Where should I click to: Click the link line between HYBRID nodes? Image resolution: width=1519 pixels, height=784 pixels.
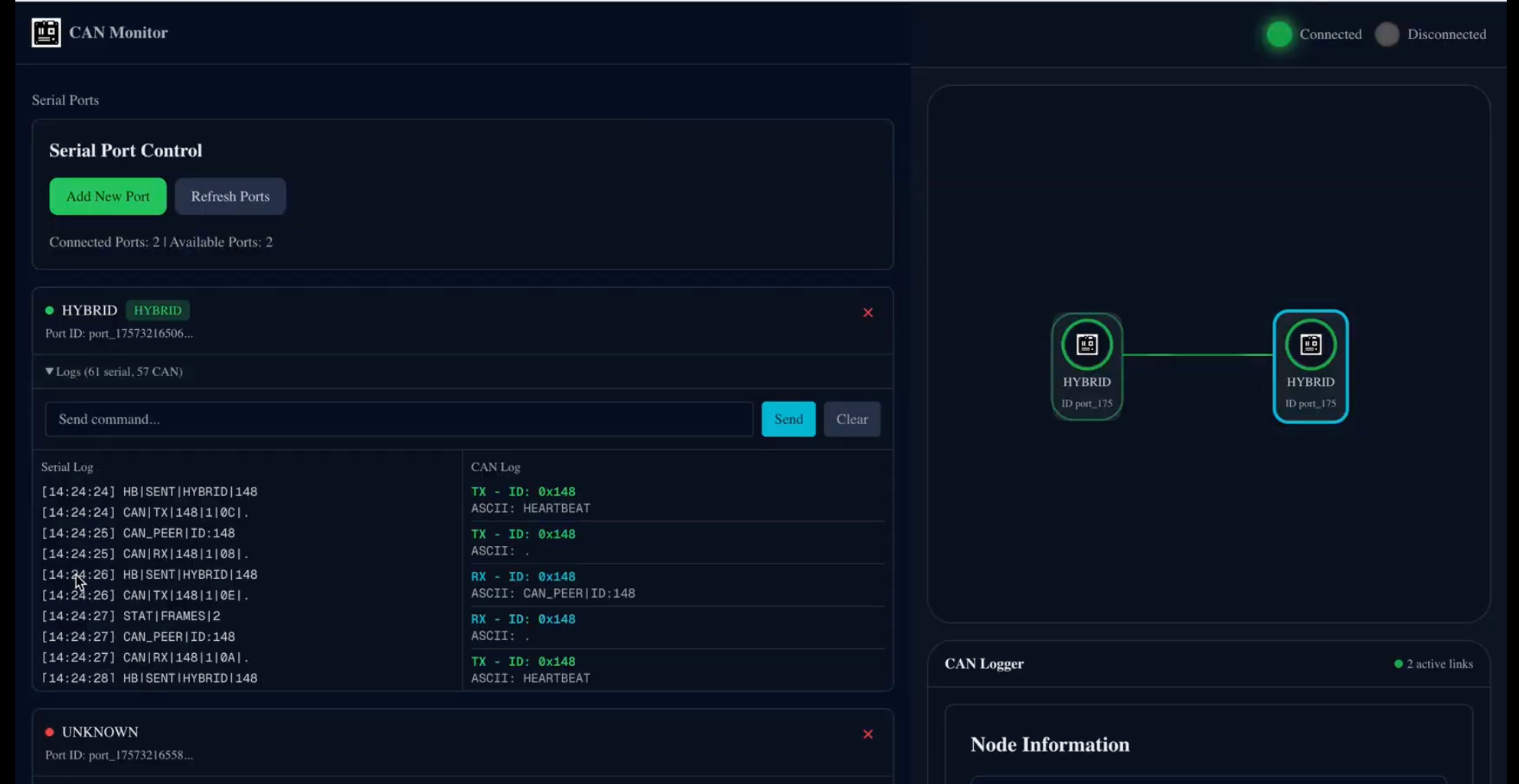click(1197, 354)
